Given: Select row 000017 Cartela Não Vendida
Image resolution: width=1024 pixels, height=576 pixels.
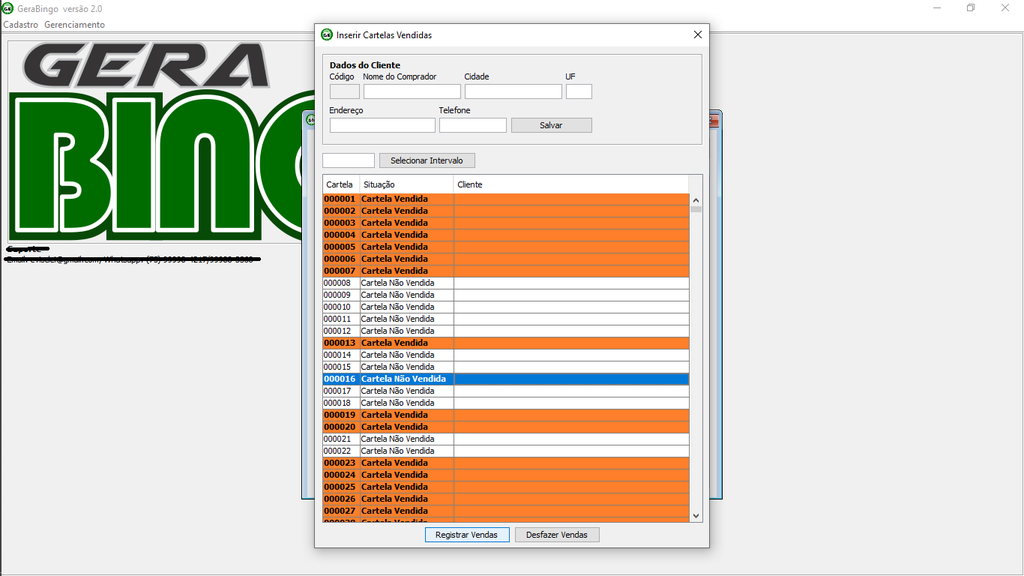Looking at the screenshot, I should click(x=505, y=391).
